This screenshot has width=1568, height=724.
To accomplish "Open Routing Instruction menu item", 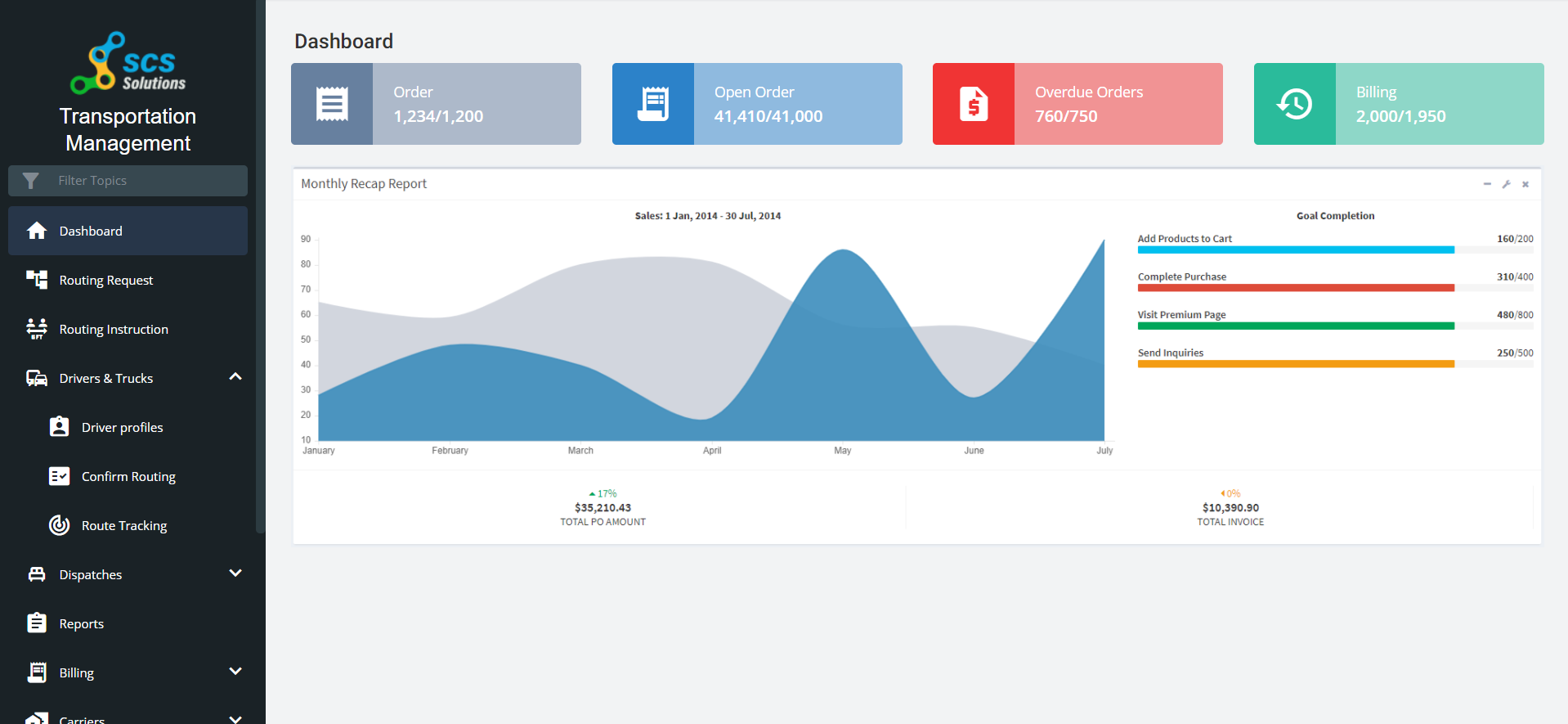I will pos(128,329).
